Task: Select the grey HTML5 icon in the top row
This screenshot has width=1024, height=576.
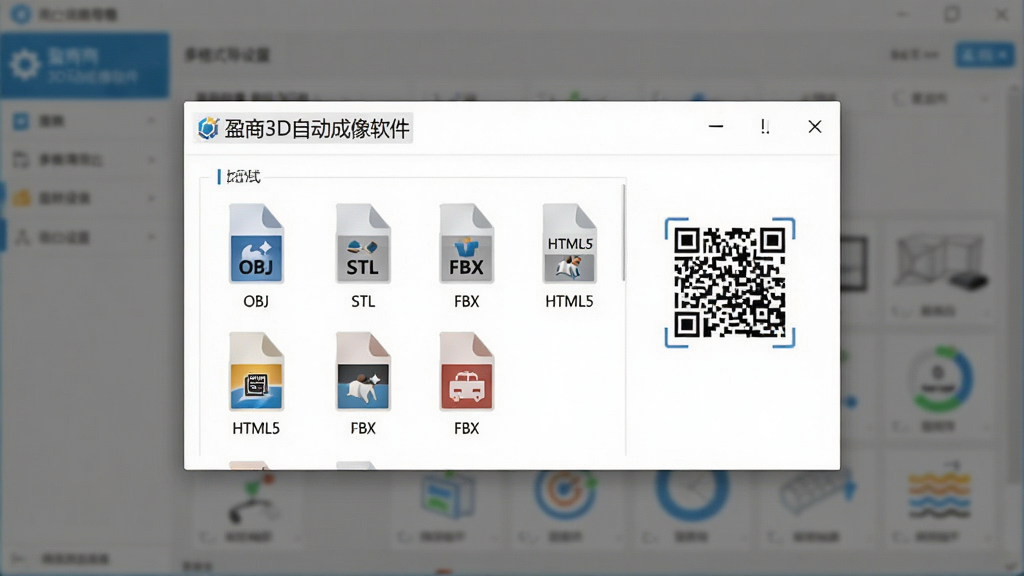Action: (x=569, y=243)
